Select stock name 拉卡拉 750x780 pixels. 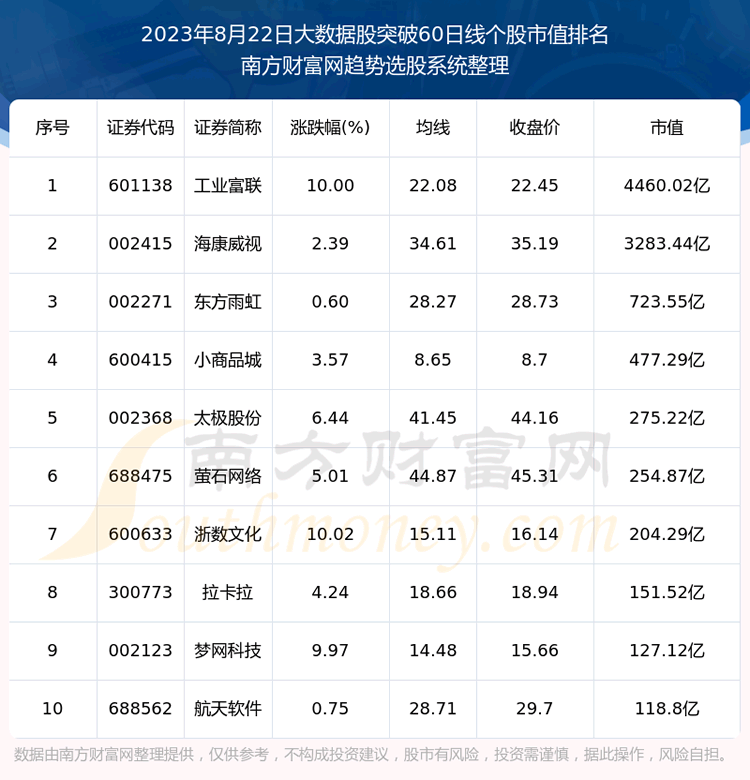[x=228, y=592]
